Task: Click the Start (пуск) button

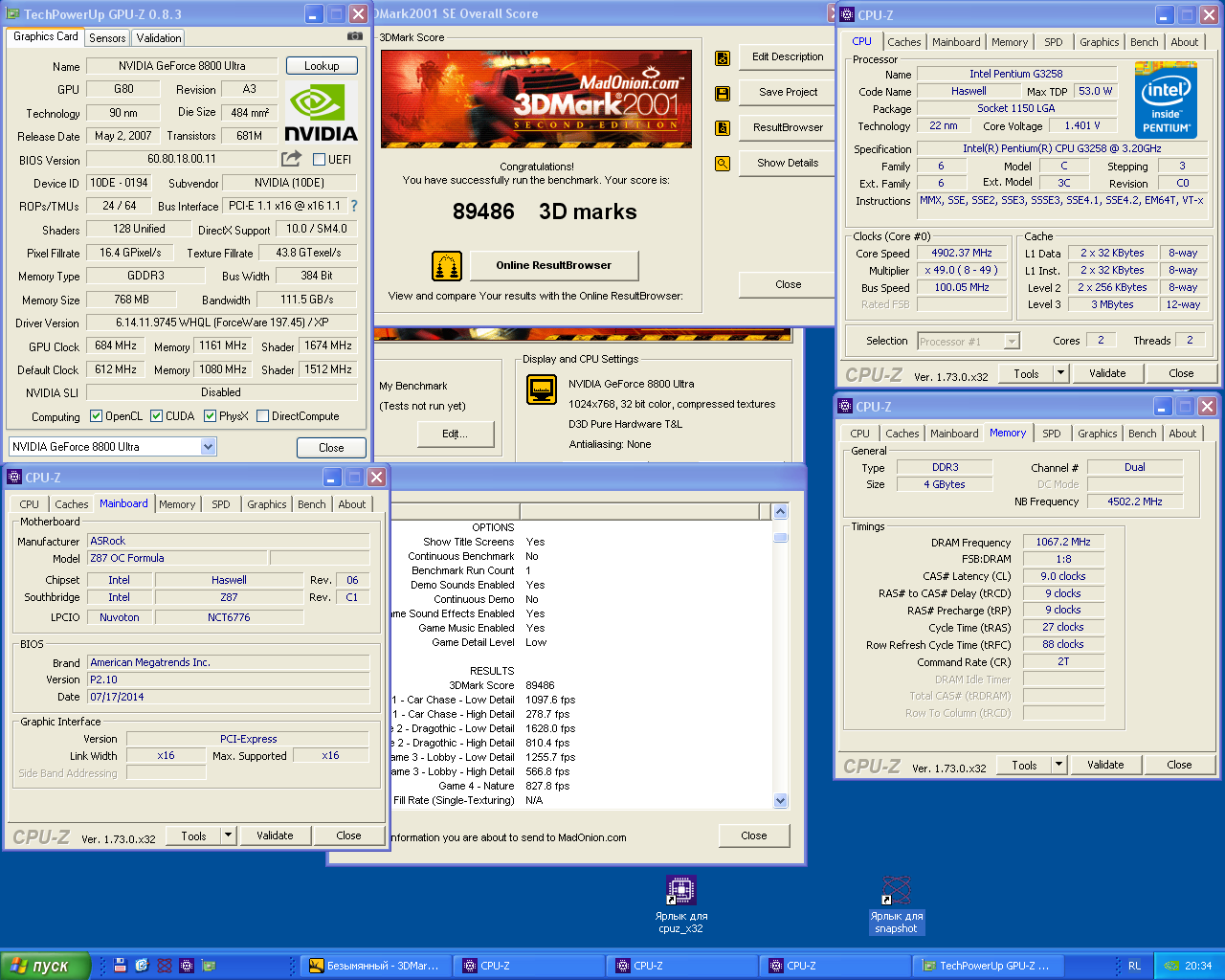Action: click(x=45, y=966)
